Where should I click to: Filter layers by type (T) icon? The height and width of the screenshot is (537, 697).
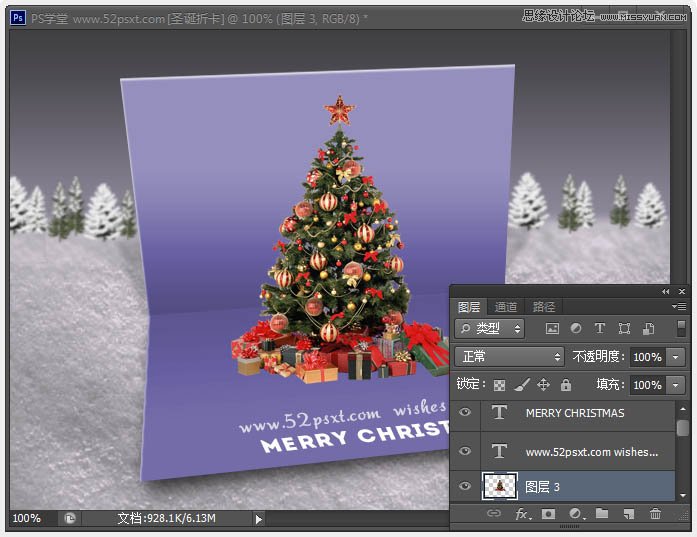click(600, 328)
